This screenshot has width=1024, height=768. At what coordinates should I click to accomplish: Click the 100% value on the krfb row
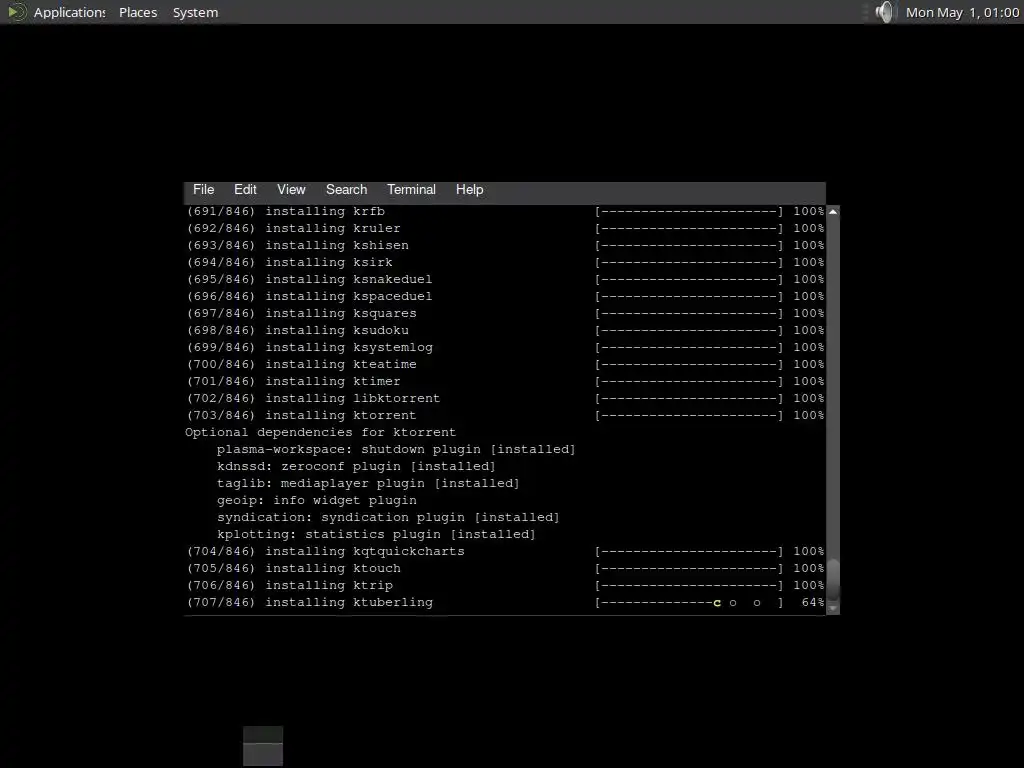point(808,211)
